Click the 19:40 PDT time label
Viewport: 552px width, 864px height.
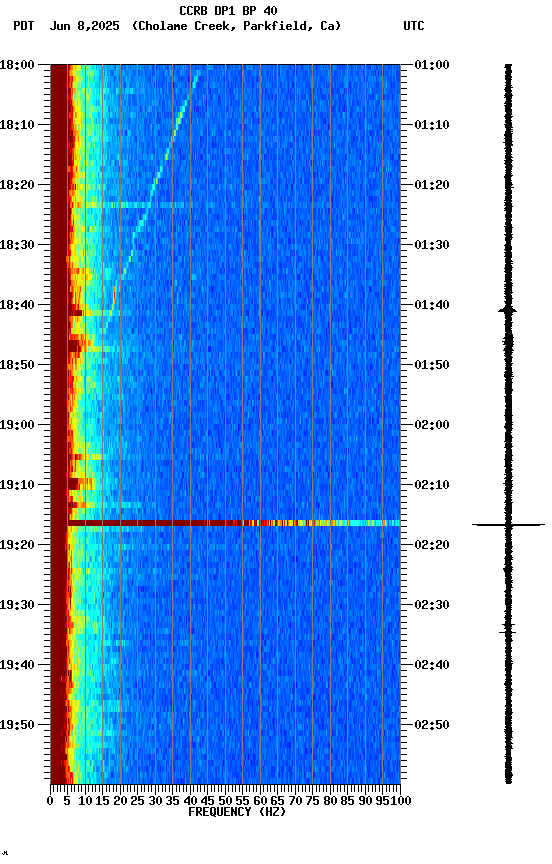click(x=17, y=665)
